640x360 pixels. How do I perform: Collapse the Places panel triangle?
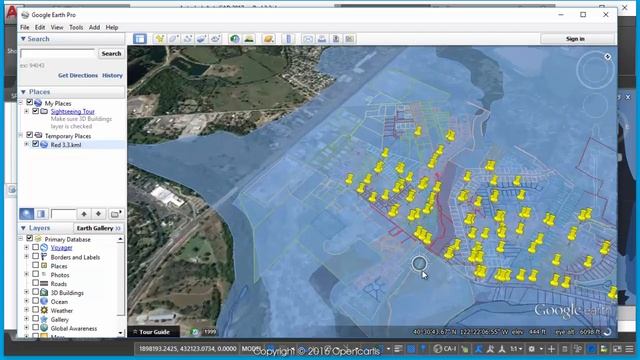[x=23, y=92]
